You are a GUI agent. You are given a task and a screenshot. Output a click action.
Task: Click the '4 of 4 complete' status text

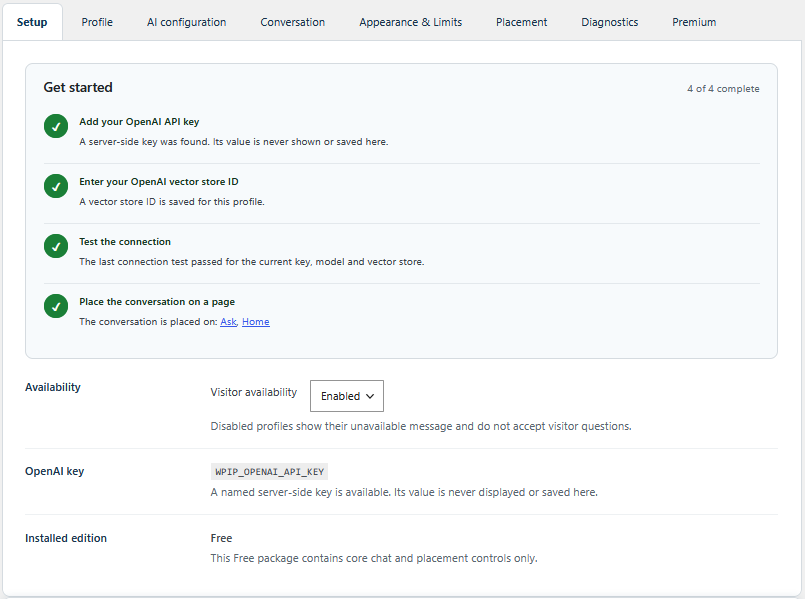(723, 89)
